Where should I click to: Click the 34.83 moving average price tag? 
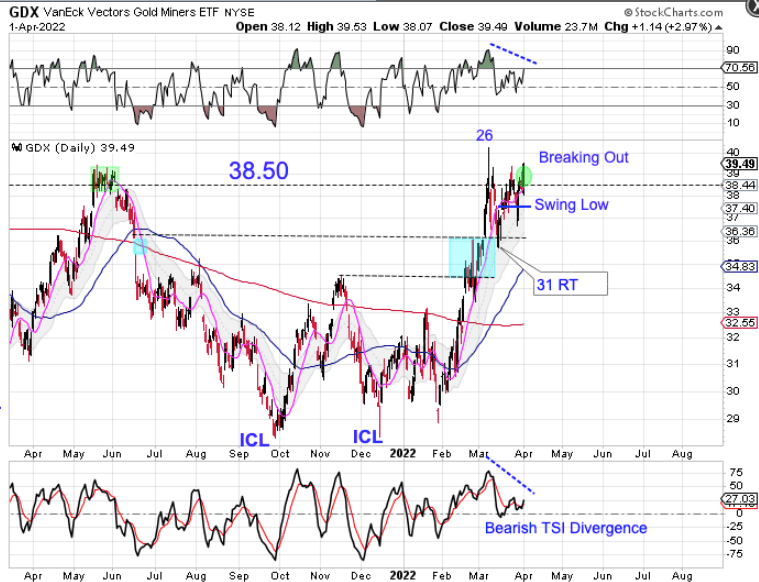(x=737, y=266)
